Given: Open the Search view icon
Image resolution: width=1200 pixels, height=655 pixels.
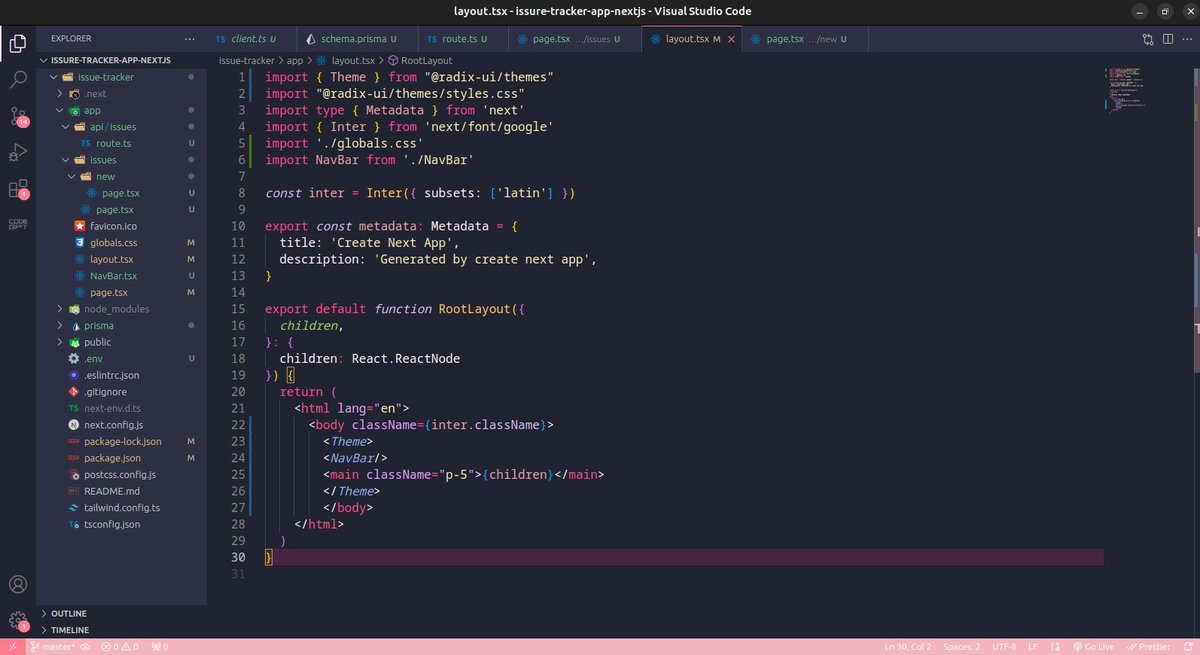Looking at the screenshot, I should pyautogui.click(x=18, y=79).
